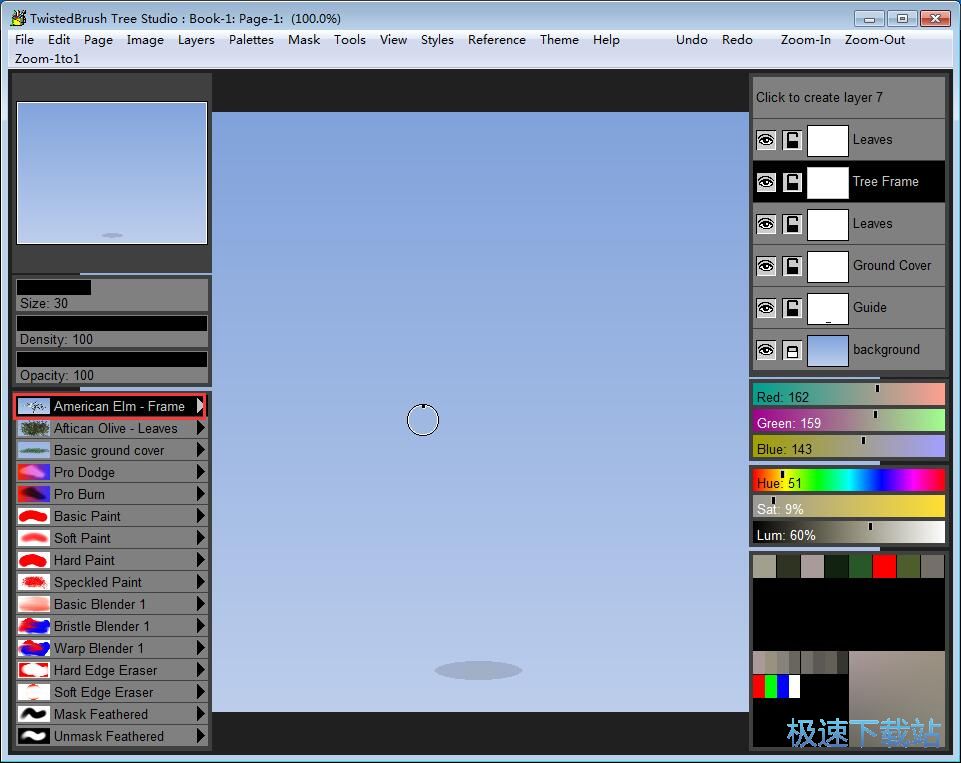This screenshot has height=763, width=961.
Task: Select the American Elm - Frame brush icon
Action: pyautogui.click(x=34, y=406)
